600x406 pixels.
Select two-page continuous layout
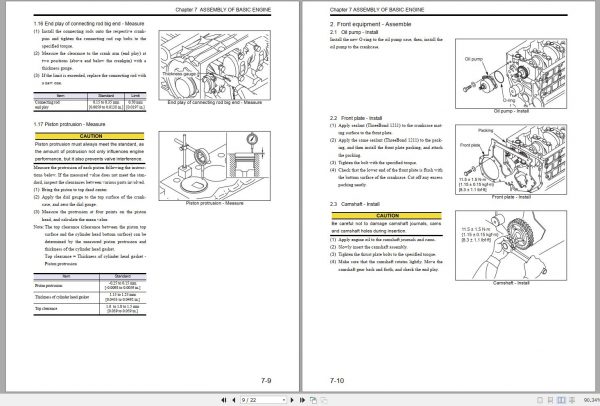572,400
